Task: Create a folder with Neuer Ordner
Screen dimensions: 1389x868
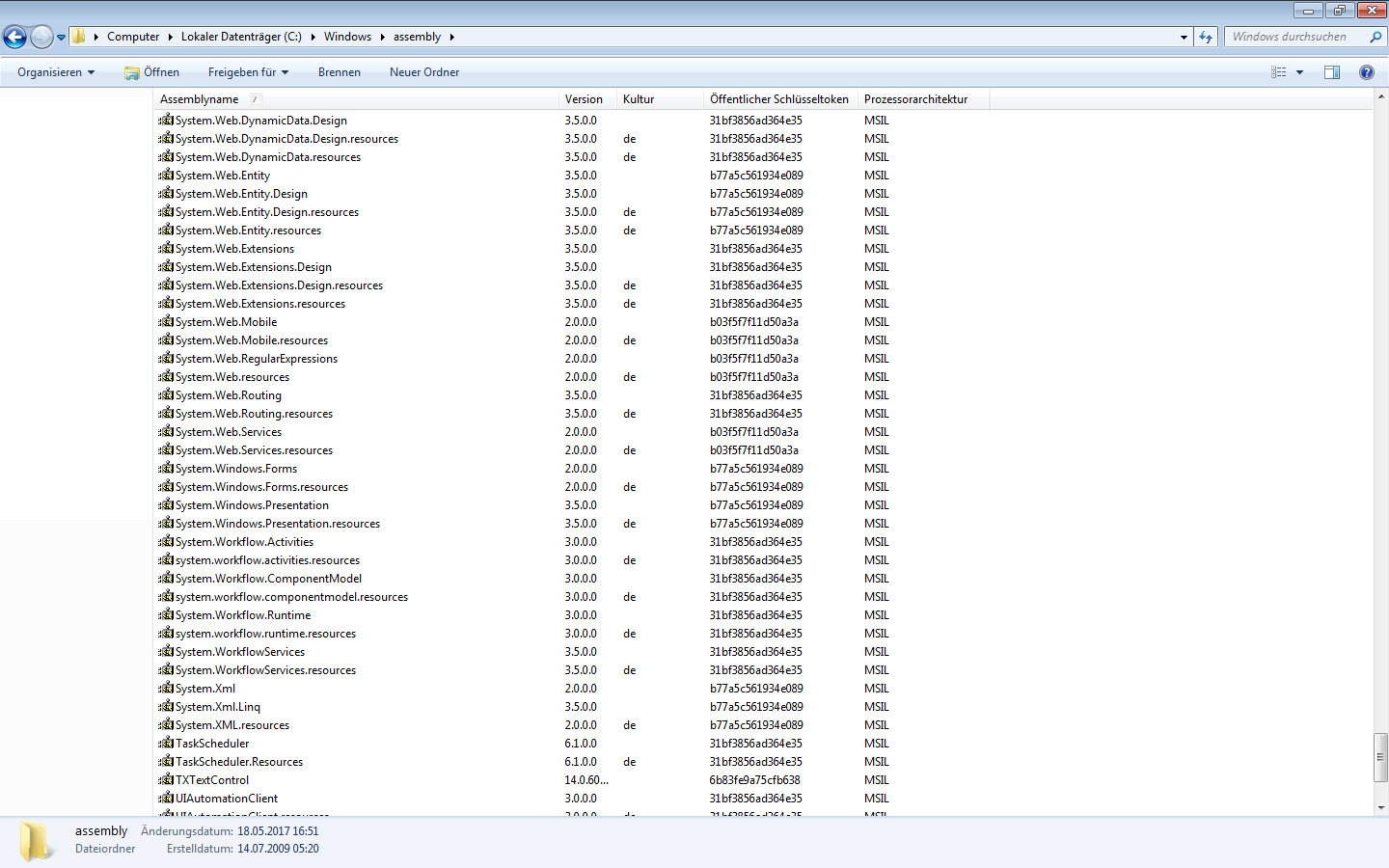Action: click(x=424, y=72)
